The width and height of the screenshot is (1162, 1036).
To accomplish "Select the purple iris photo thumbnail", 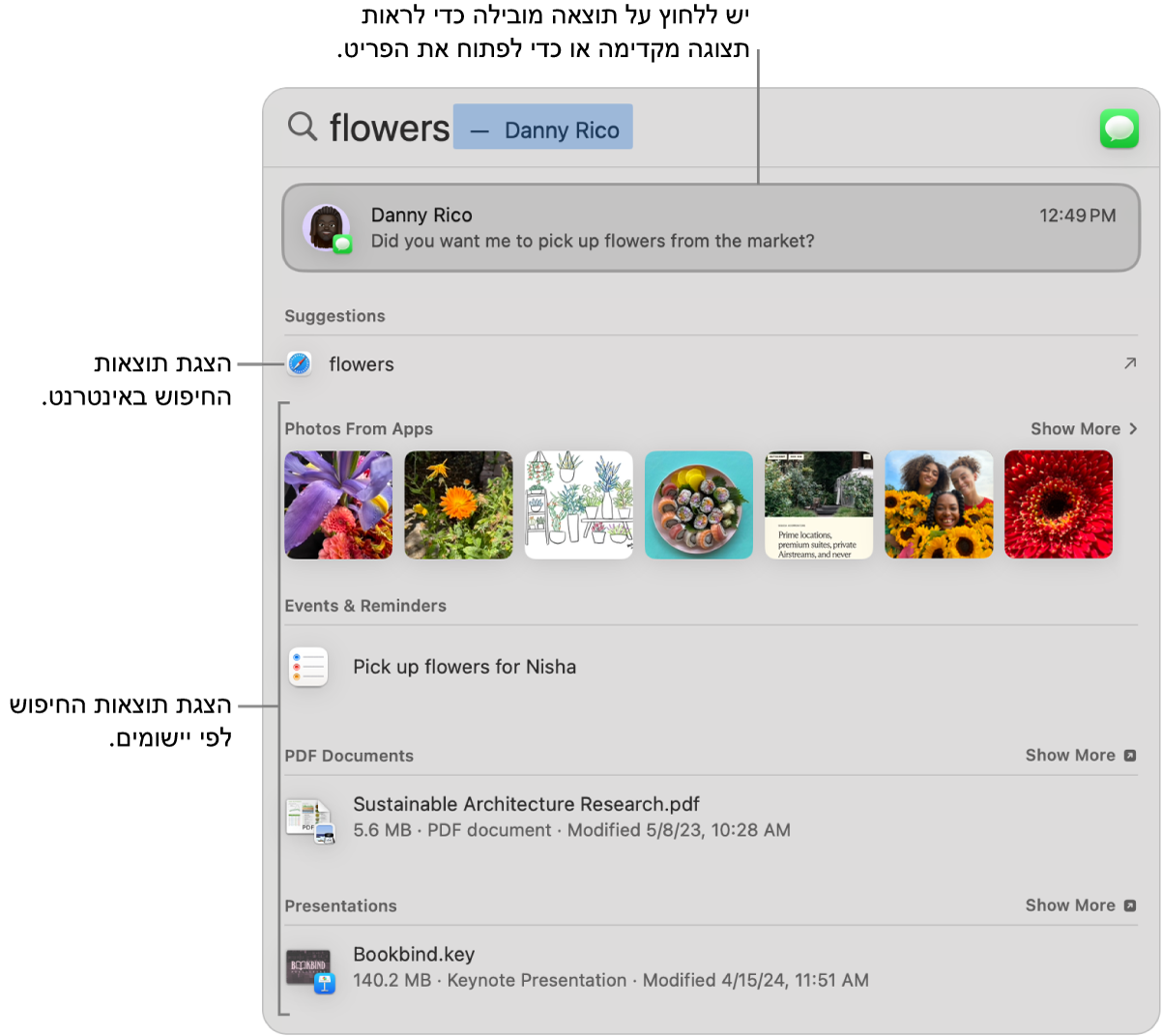I will pyautogui.click(x=338, y=504).
